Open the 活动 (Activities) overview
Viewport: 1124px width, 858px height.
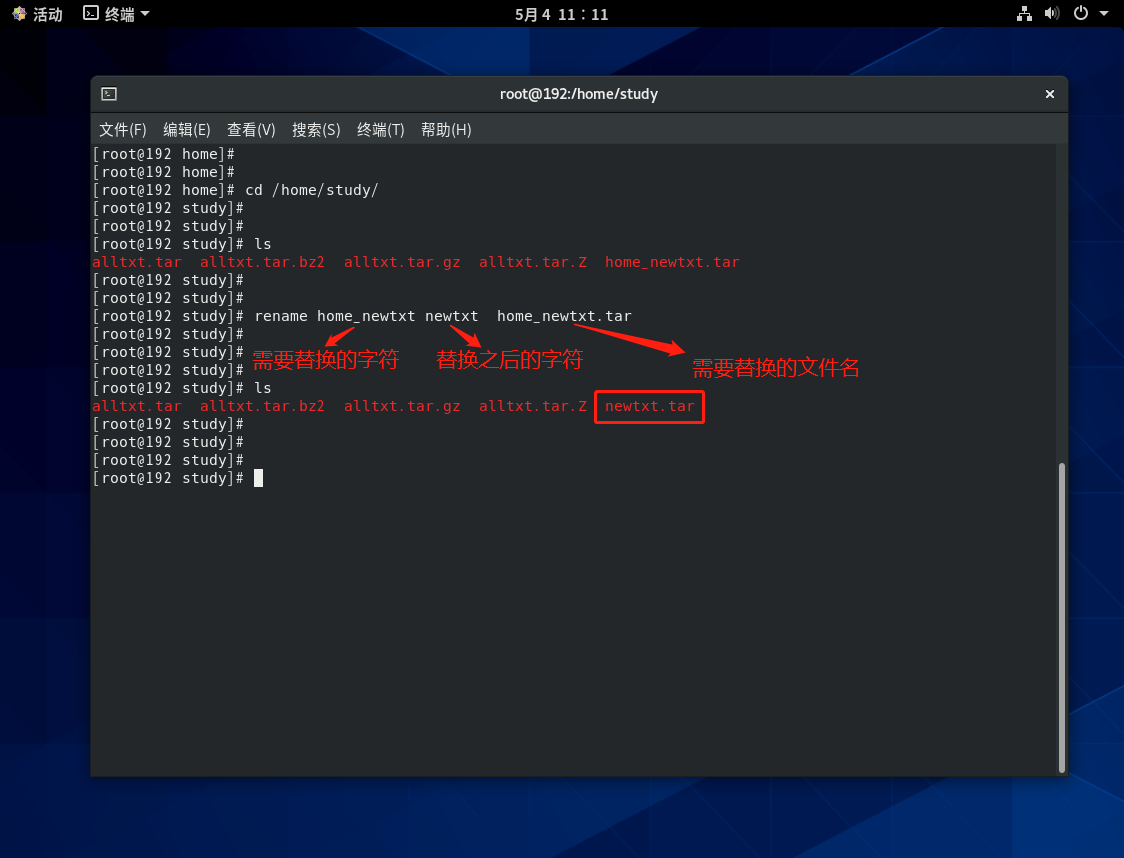click(37, 14)
